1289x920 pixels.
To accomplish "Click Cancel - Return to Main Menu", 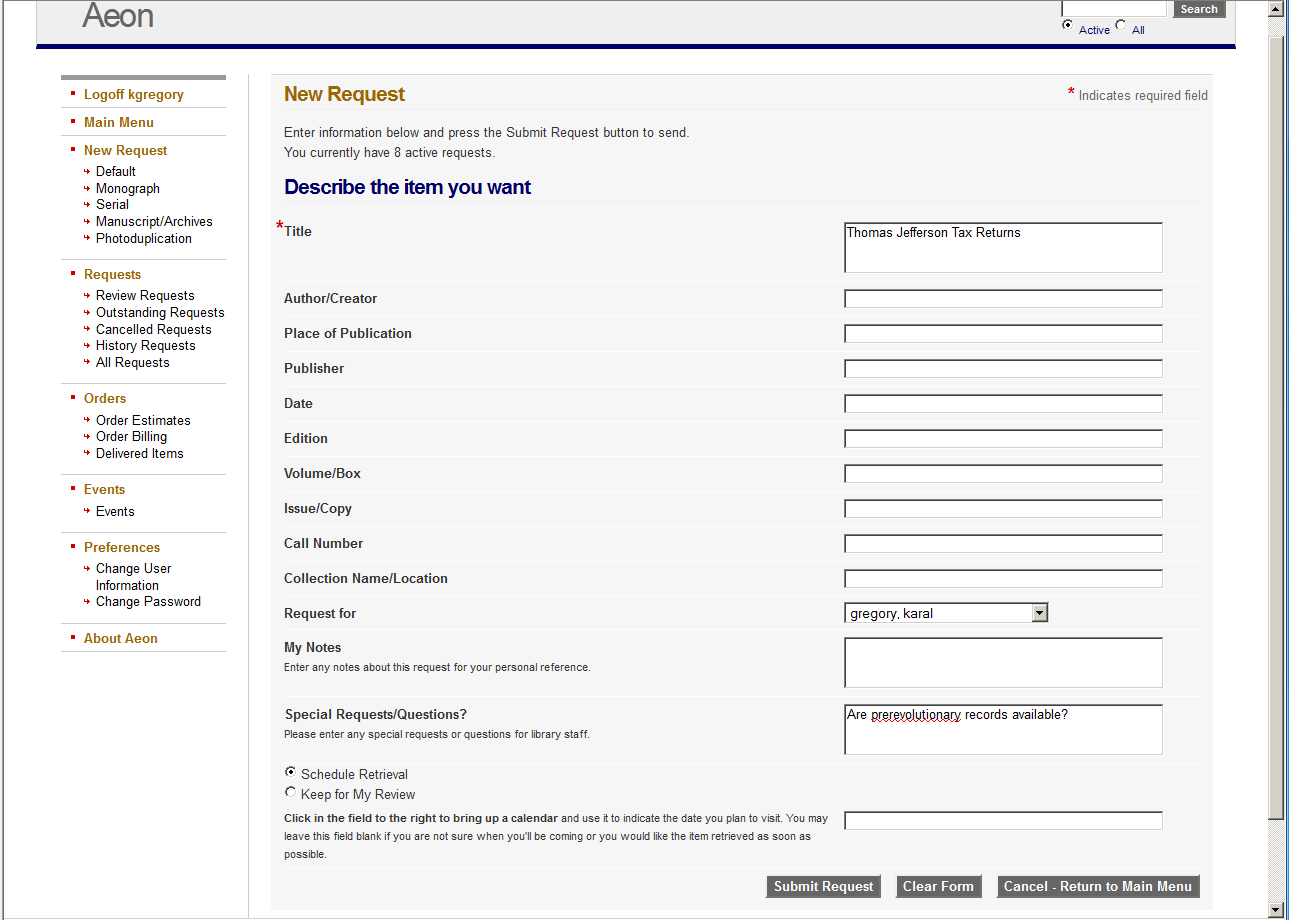I will [x=1097, y=886].
